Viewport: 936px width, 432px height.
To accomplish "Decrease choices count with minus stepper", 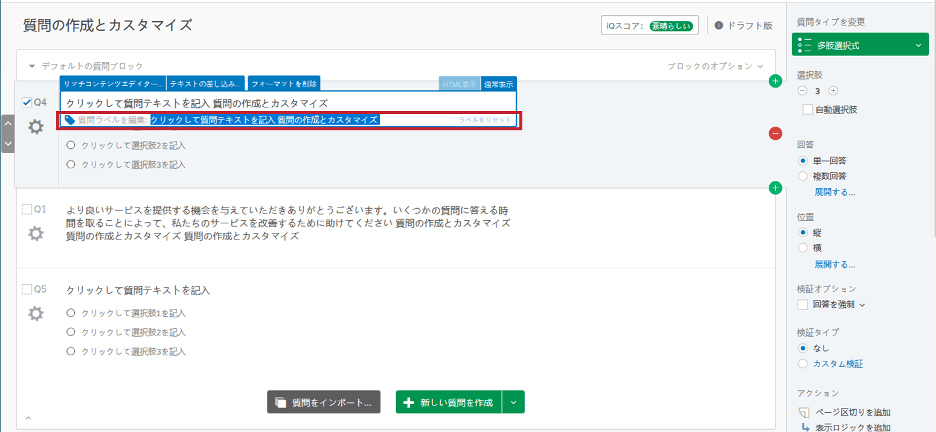I will point(802,91).
